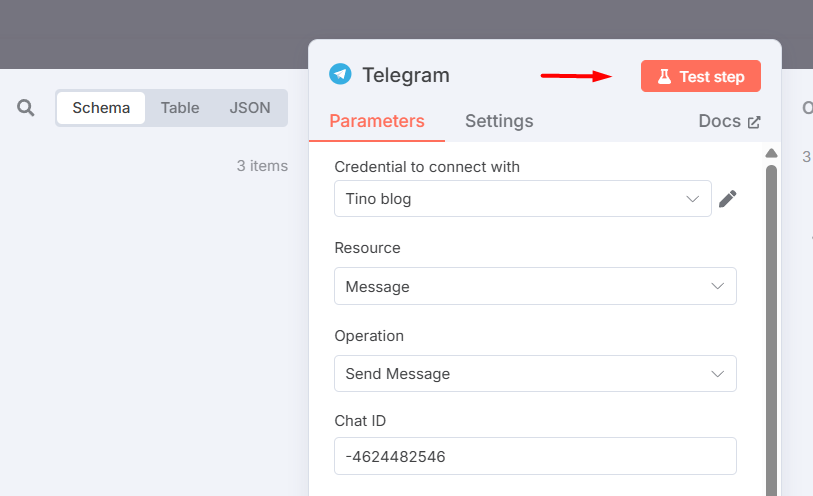Switch to the Schema view
This screenshot has height=496, width=813.
point(101,108)
